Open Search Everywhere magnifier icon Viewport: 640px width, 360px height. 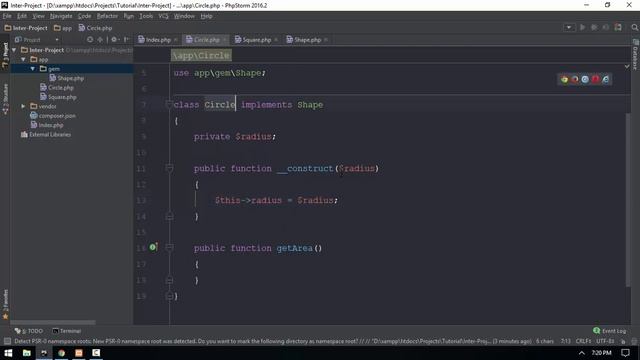point(634,27)
